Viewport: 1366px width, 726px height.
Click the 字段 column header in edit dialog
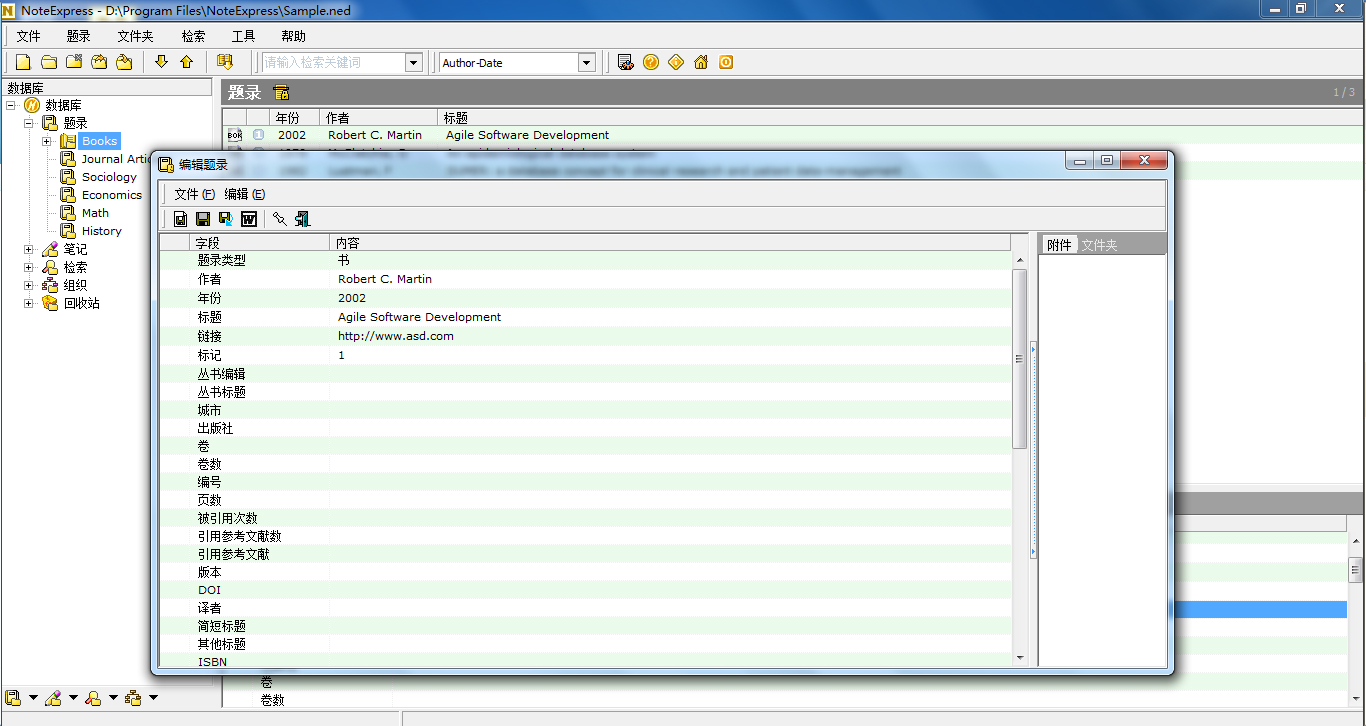[x=259, y=243]
